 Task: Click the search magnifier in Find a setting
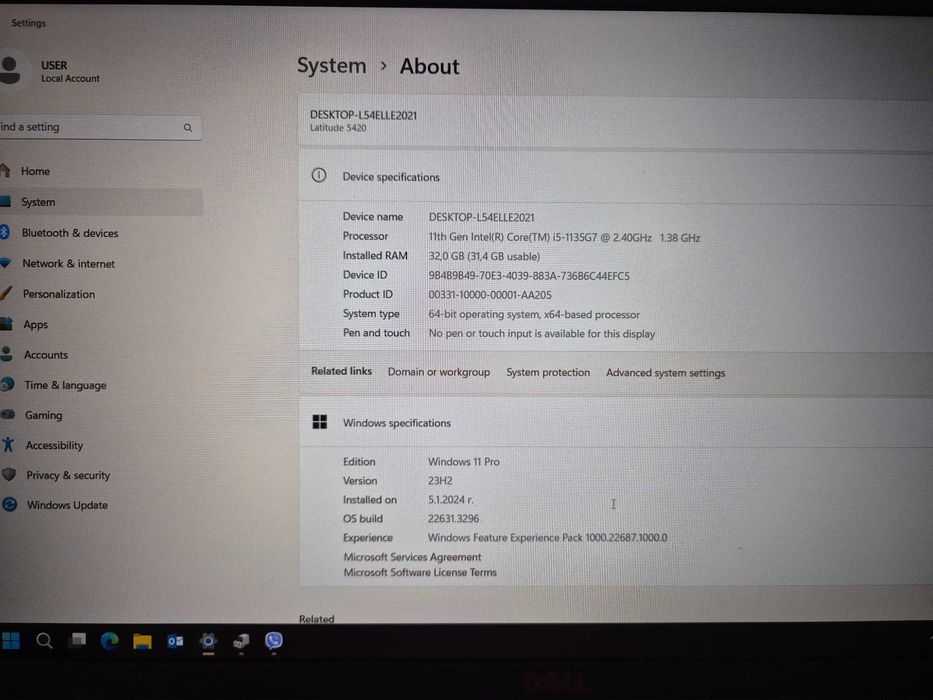click(x=188, y=127)
